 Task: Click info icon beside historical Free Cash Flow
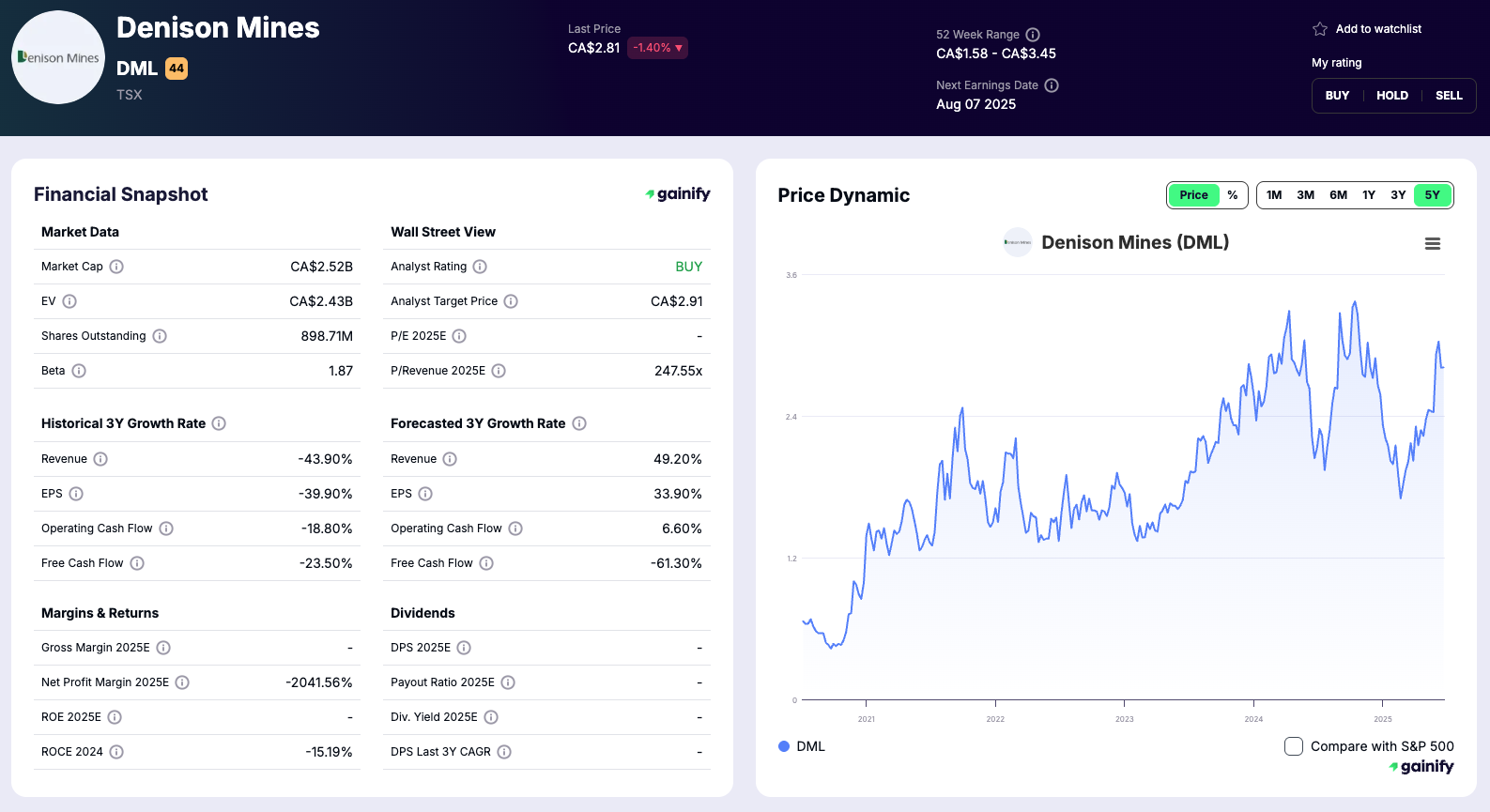coord(137,563)
